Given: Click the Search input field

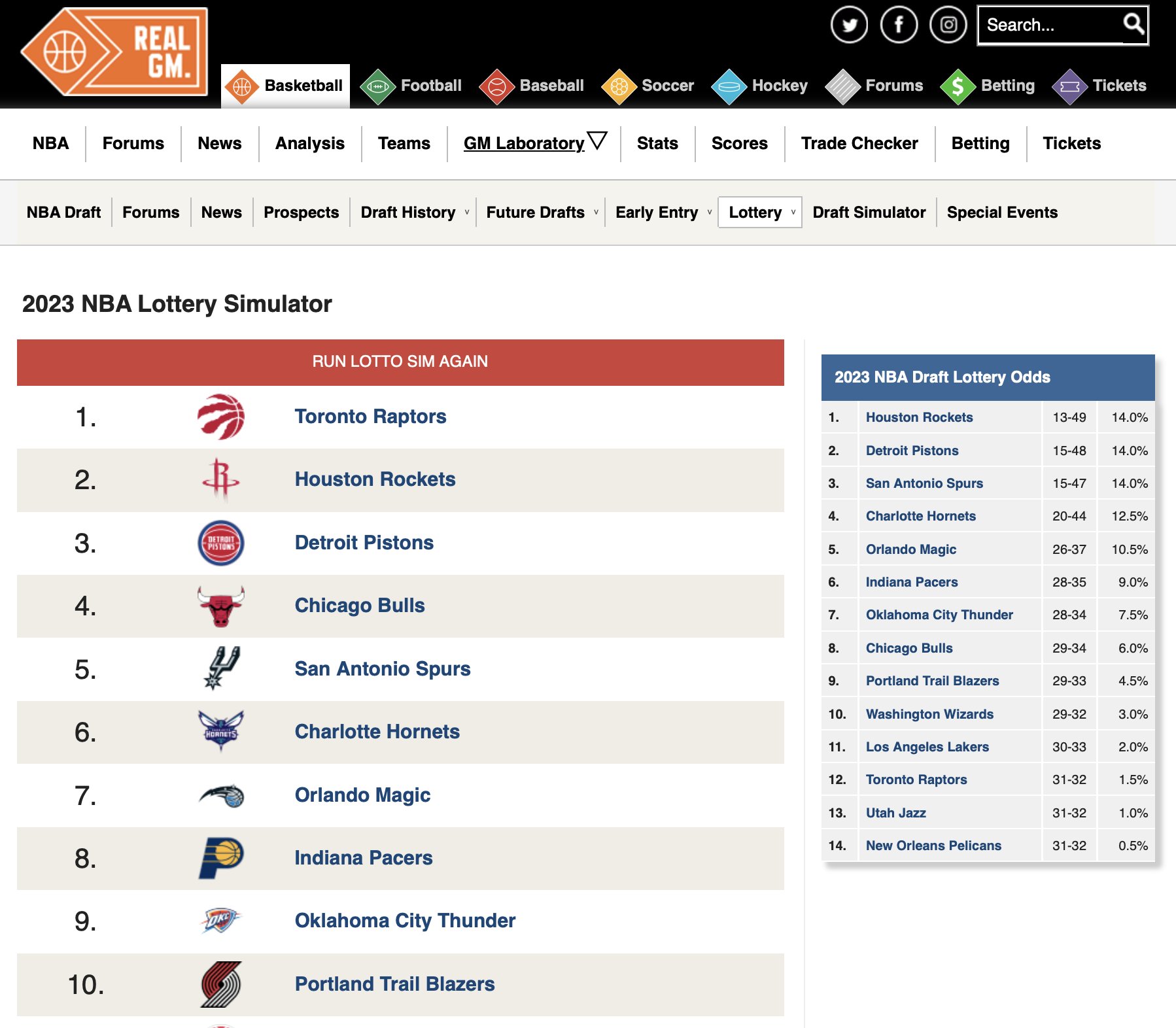Looking at the screenshot, I should tap(1051, 26).
